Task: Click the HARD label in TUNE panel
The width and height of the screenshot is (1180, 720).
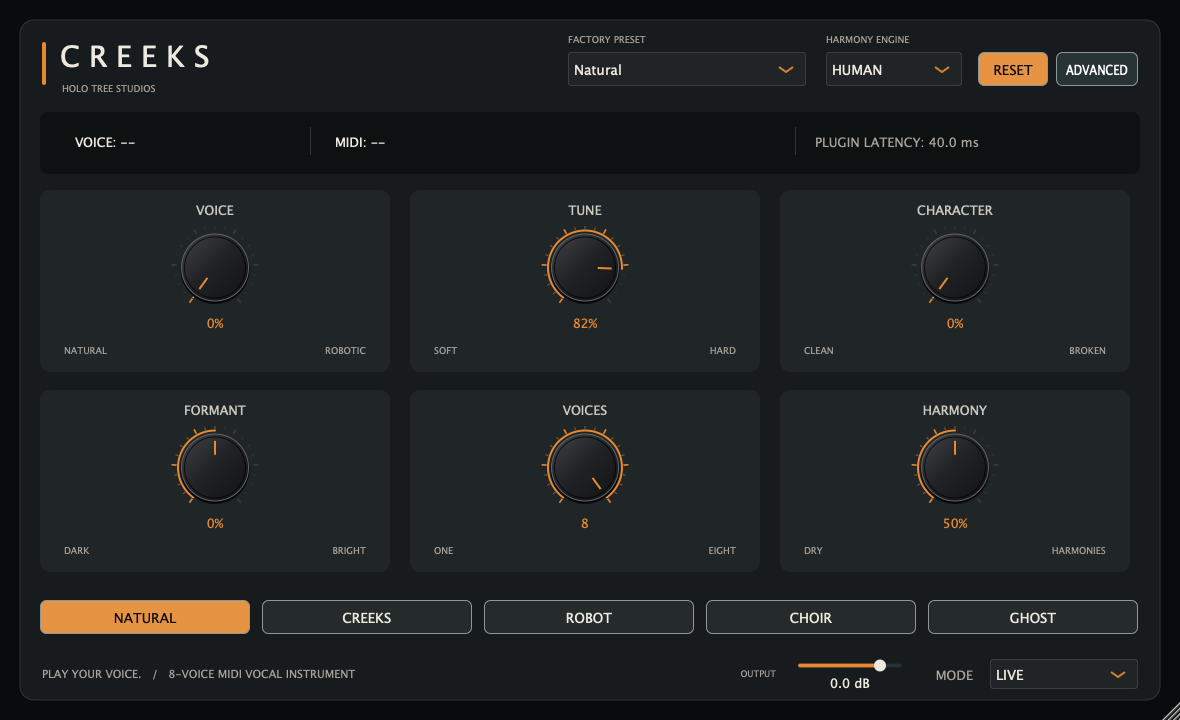Action: (x=722, y=351)
